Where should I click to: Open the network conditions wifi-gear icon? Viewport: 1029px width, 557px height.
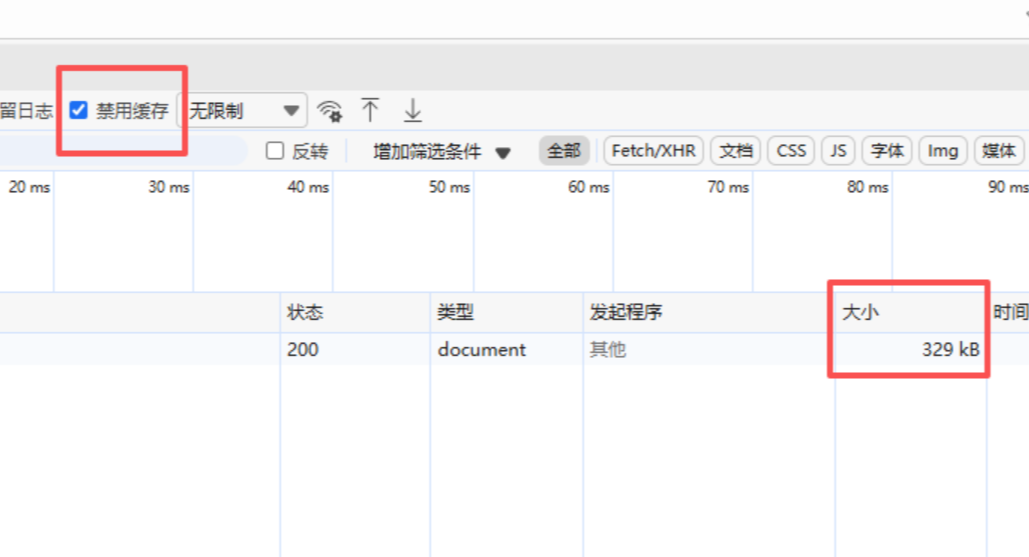coord(329,110)
